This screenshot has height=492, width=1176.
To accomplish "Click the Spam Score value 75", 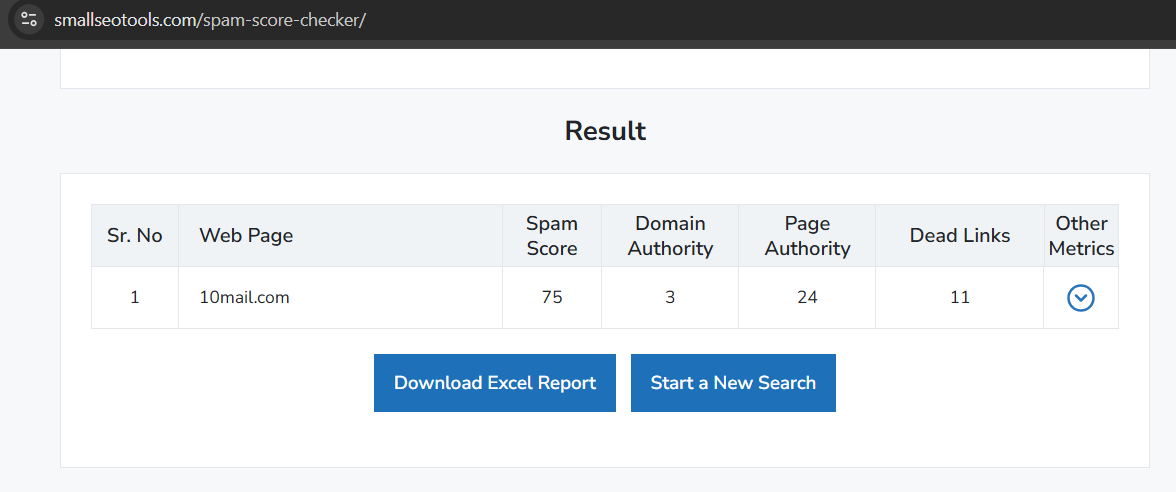I will tap(552, 298).
